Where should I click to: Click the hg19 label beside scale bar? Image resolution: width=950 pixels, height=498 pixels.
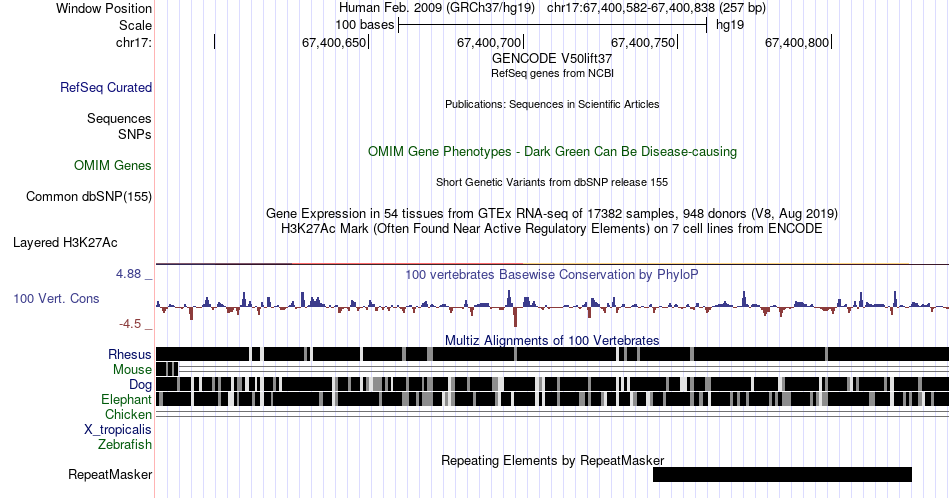click(729, 25)
